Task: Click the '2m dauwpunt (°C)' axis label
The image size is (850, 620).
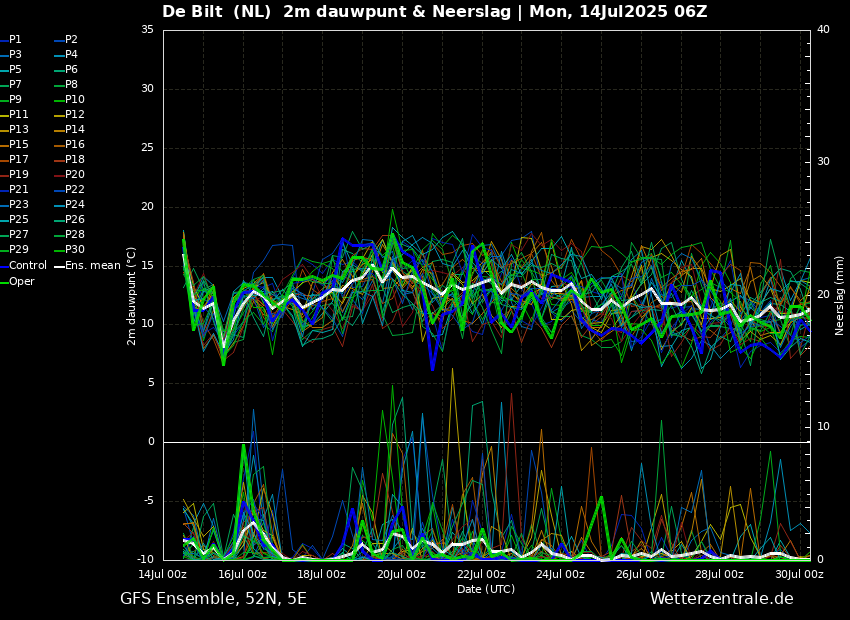Action: (131, 296)
